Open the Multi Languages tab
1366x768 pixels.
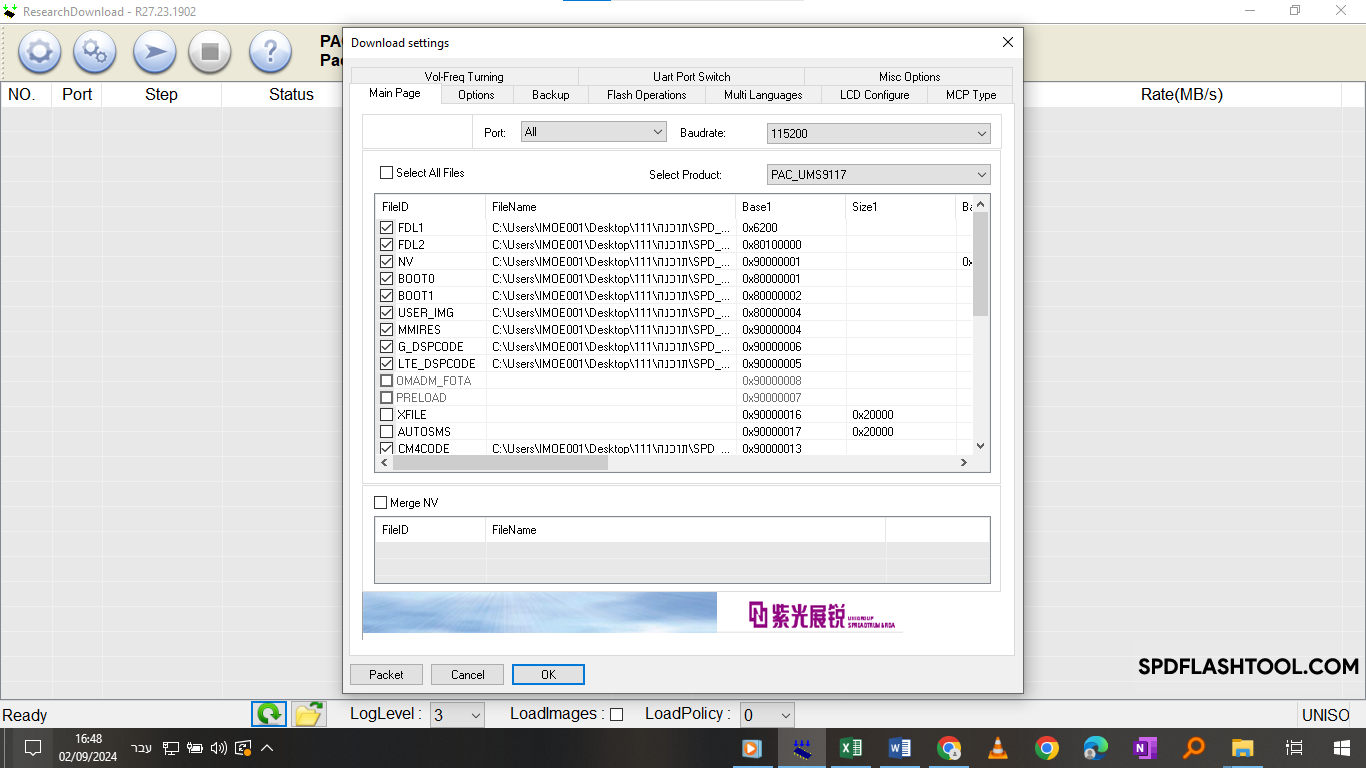tap(763, 95)
